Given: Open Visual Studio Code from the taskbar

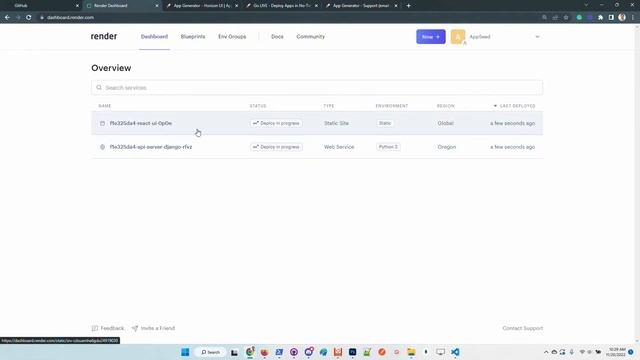Looking at the screenshot, I should 455,352.
